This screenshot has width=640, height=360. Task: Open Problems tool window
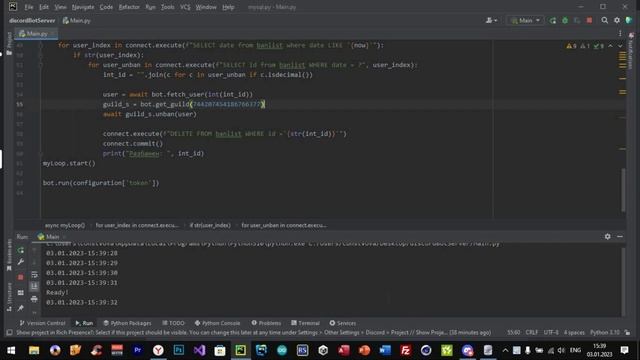pos(266,323)
